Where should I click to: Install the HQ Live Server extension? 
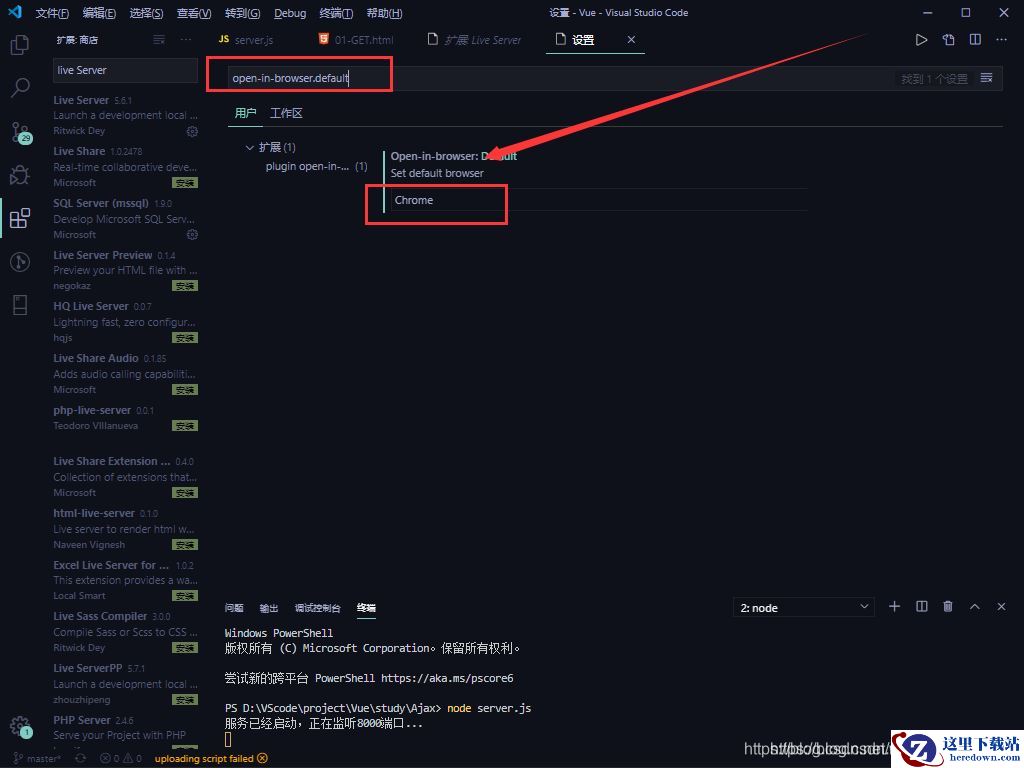pos(185,338)
